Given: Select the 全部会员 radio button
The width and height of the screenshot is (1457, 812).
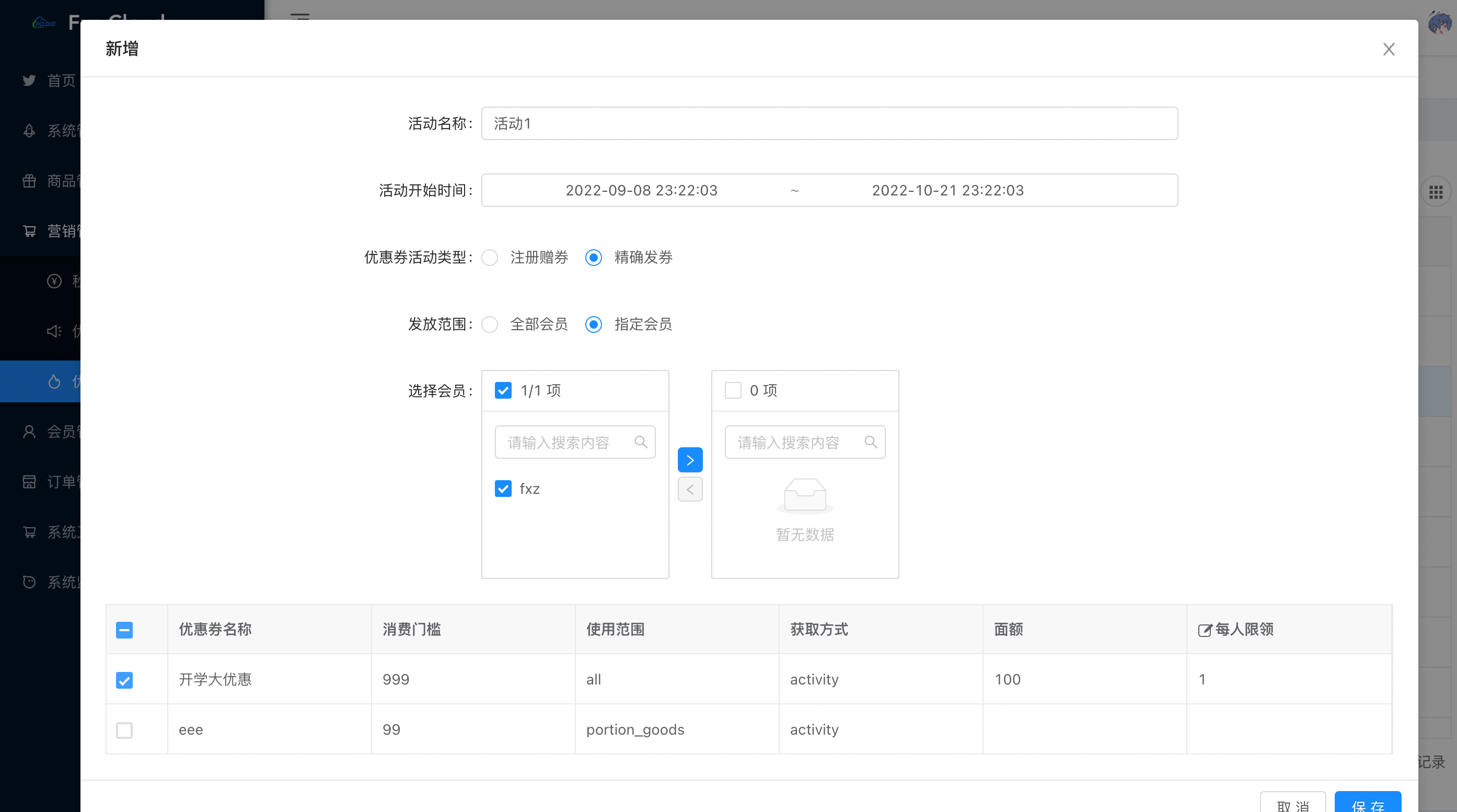Looking at the screenshot, I should click(490, 324).
